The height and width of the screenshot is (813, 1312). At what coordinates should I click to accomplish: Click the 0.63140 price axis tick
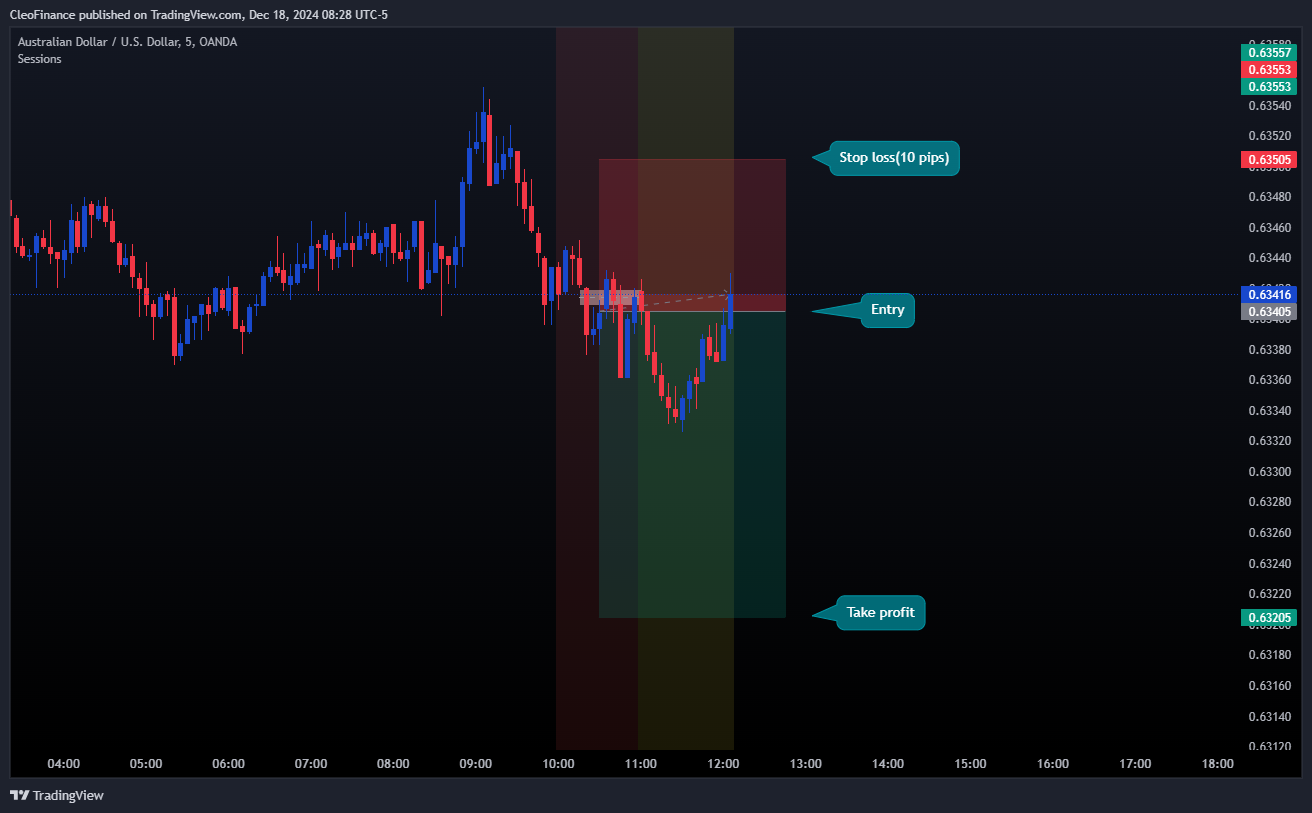pos(1269,716)
